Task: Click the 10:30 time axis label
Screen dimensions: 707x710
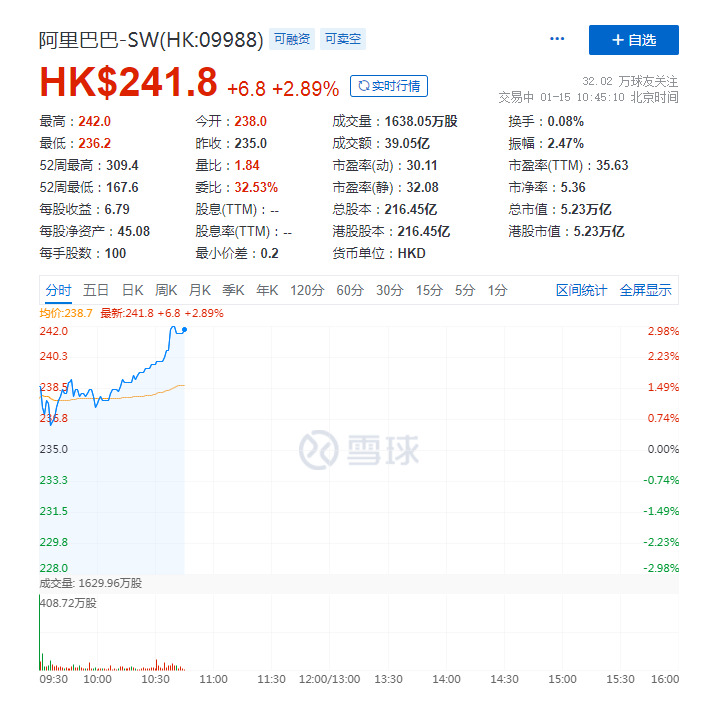Action: click(155, 679)
